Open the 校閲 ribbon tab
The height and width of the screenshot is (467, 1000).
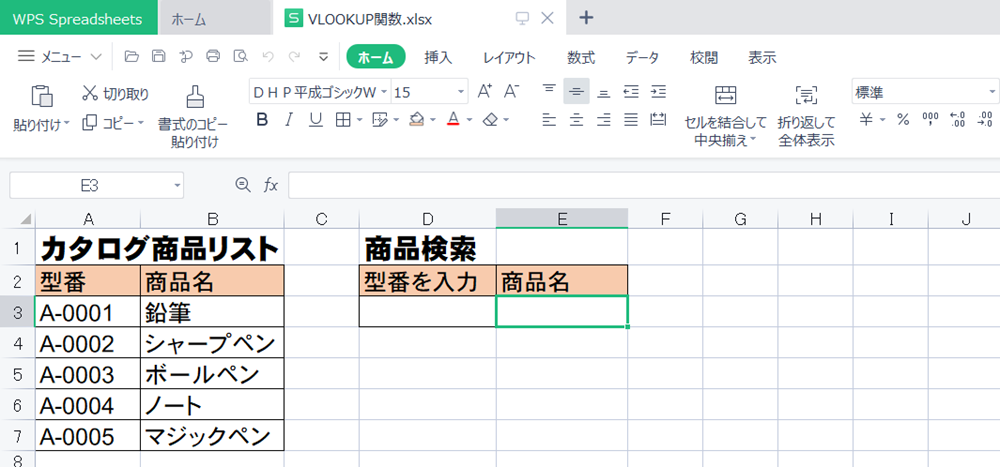click(703, 57)
